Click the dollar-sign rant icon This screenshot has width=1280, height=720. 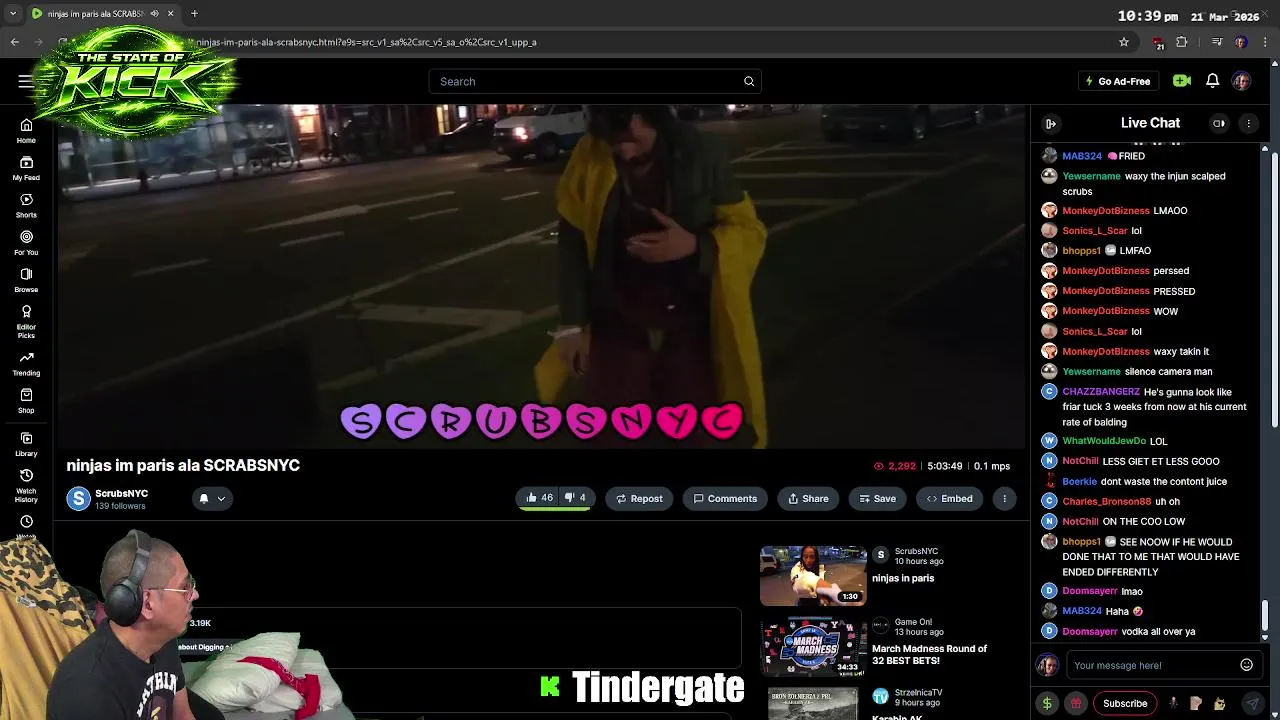(x=1047, y=703)
